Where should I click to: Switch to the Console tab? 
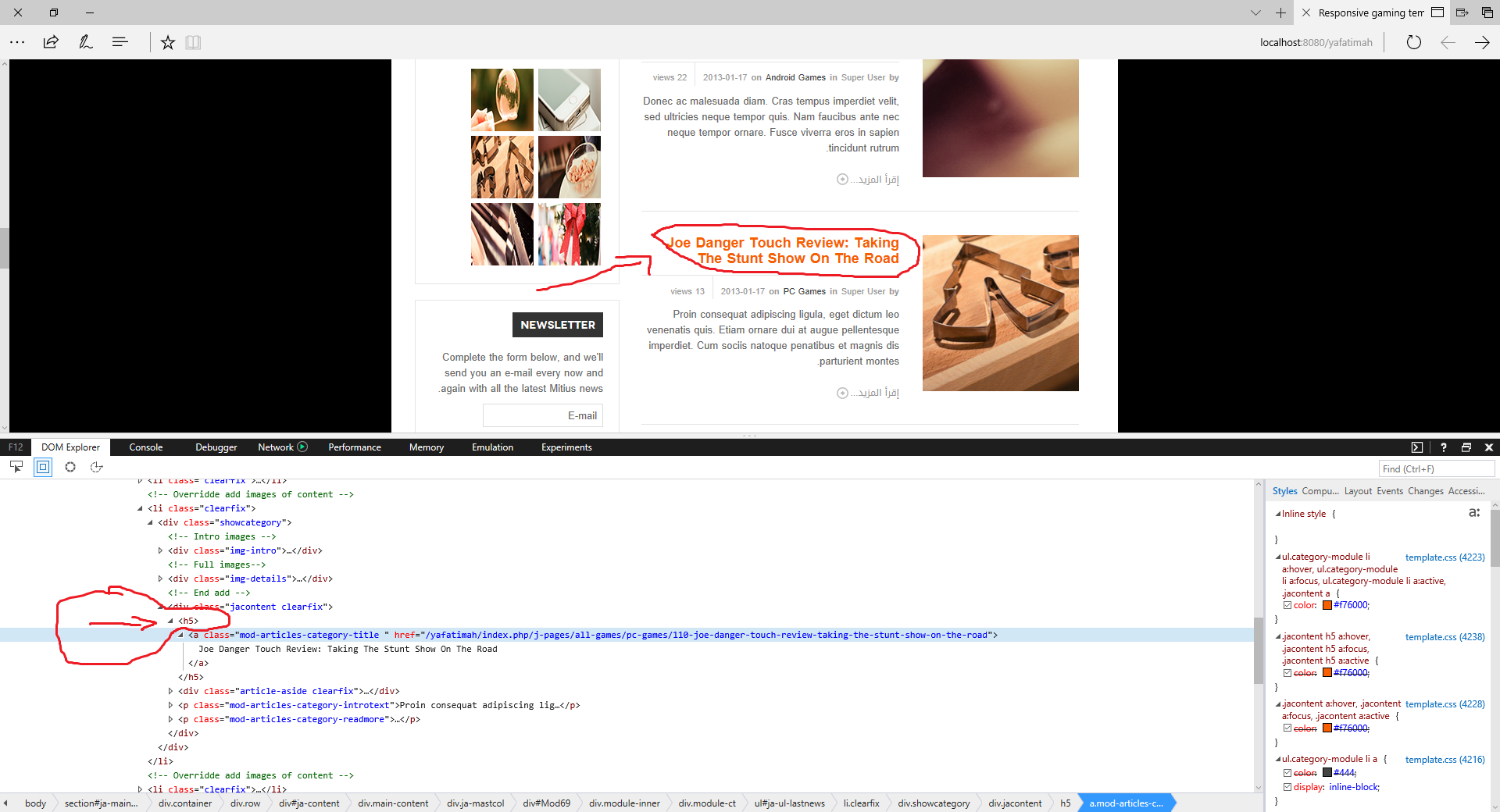click(x=145, y=447)
